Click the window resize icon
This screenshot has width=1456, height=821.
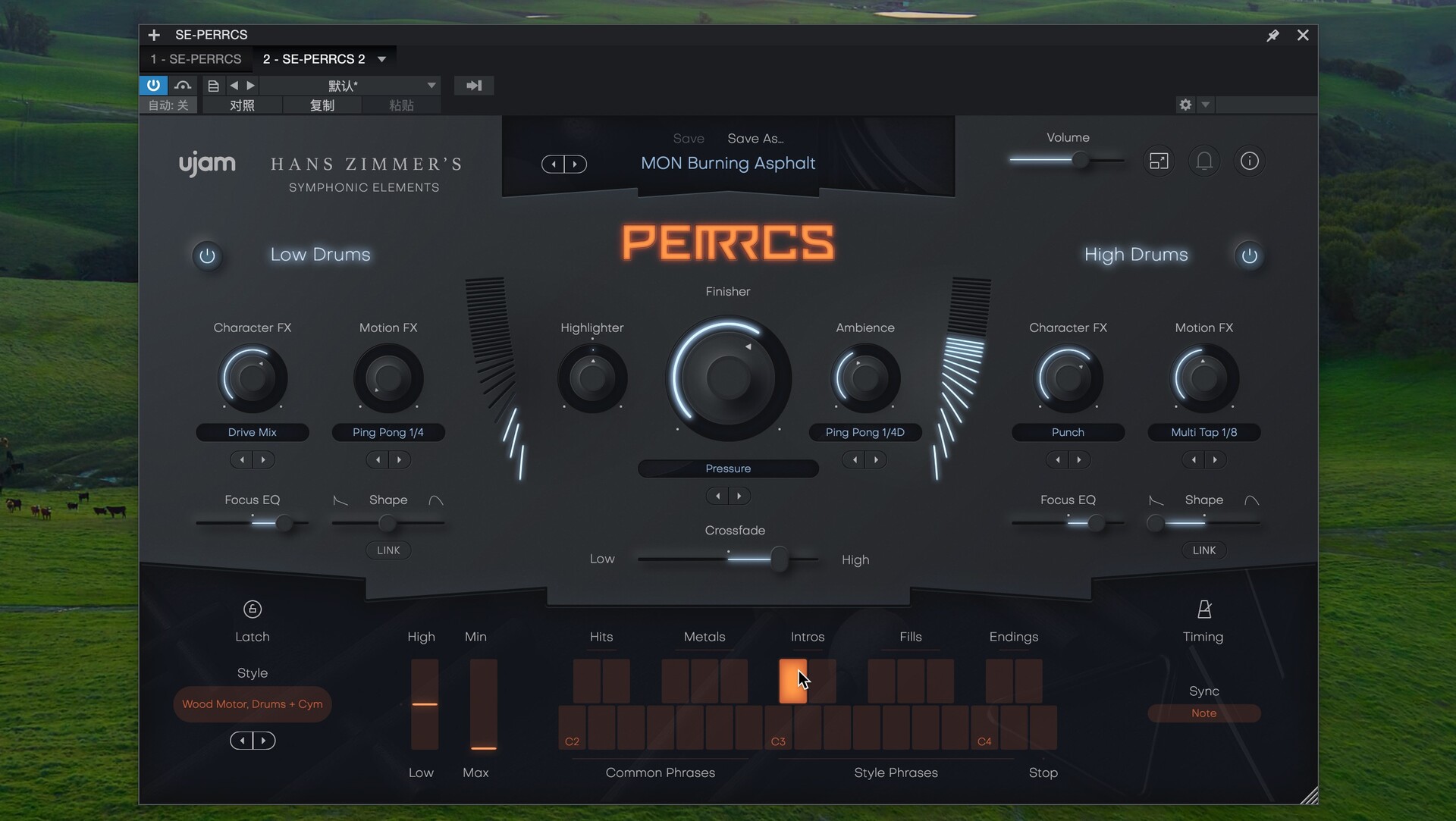tap(1159, 161)
